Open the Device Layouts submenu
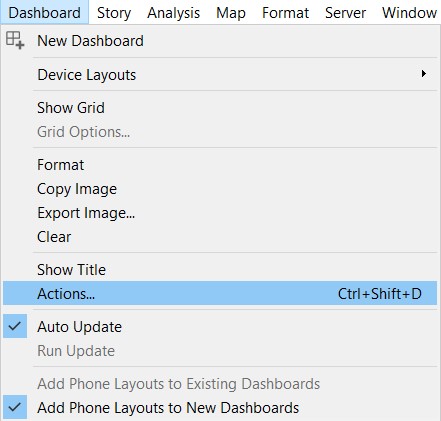Image resolution: width=441 pixels, height=421 pixels. [220, 74]
